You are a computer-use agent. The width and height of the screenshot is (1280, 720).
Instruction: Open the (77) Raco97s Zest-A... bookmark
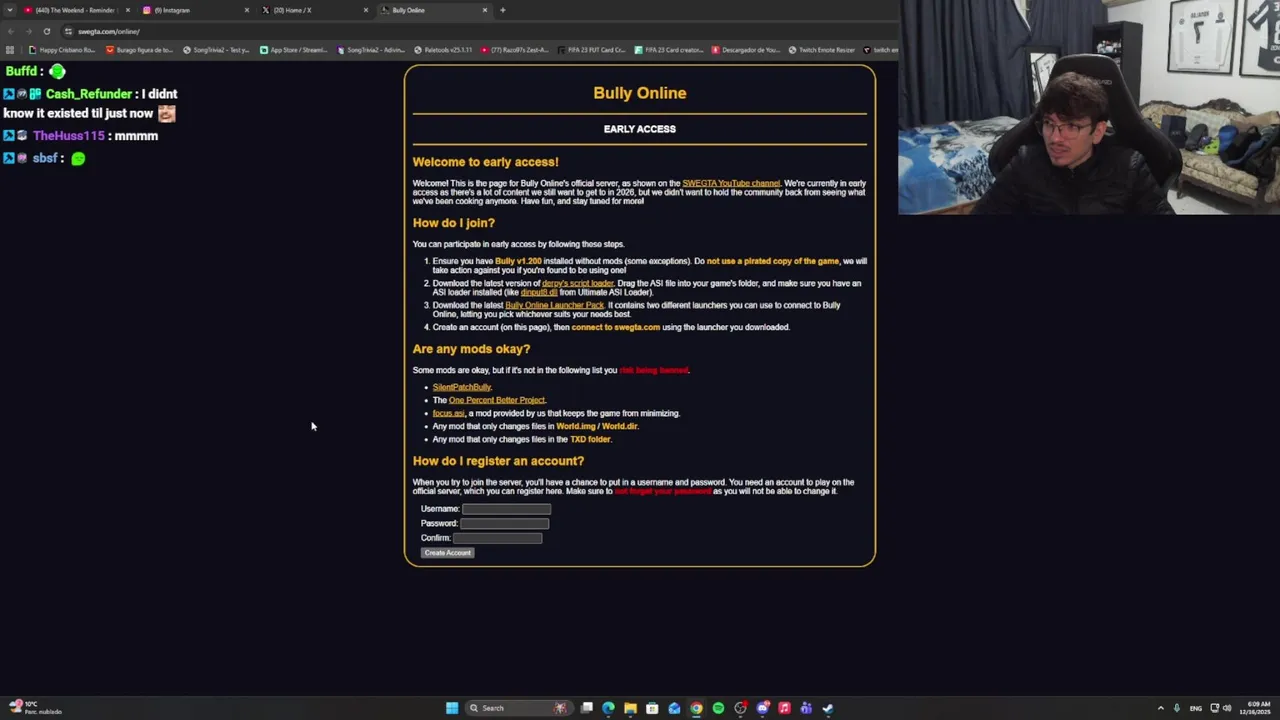(515, 49)
